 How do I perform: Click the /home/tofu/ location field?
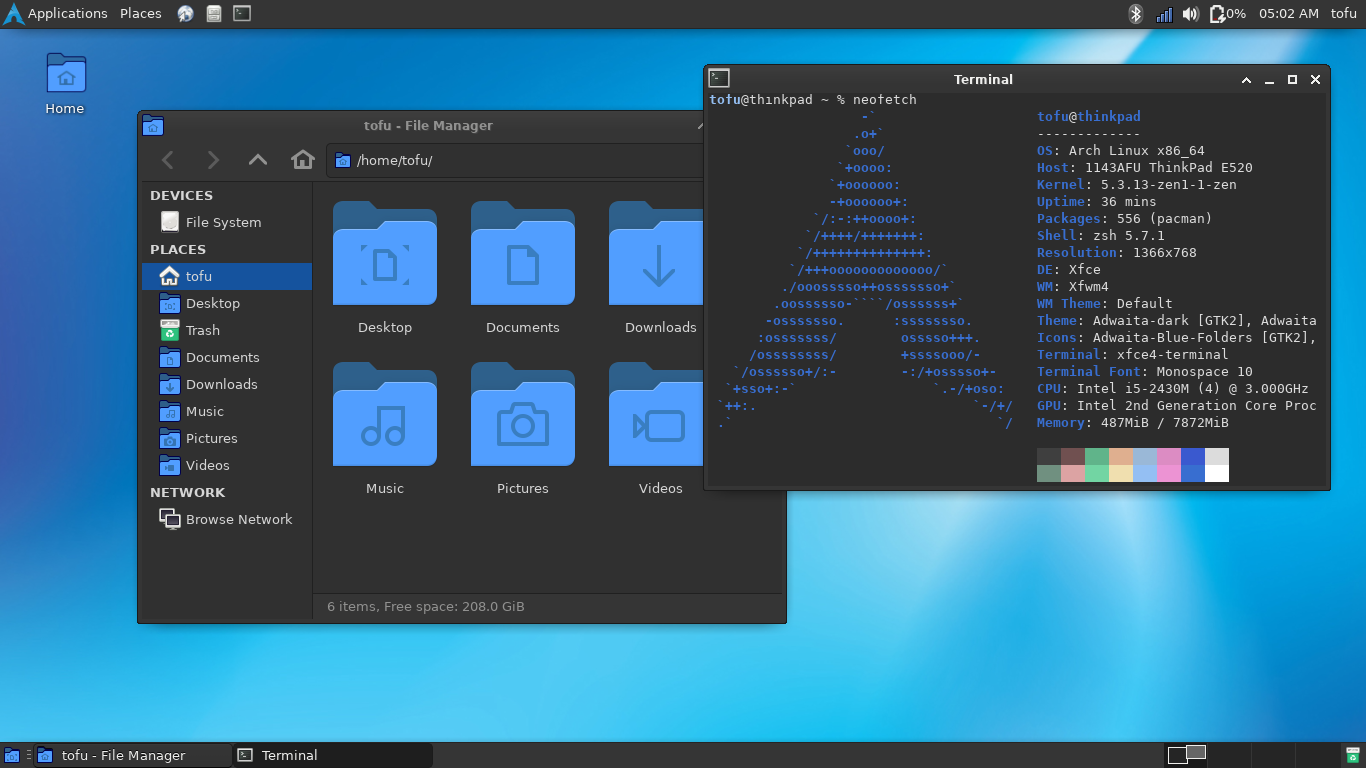click(x=515, y=160)
